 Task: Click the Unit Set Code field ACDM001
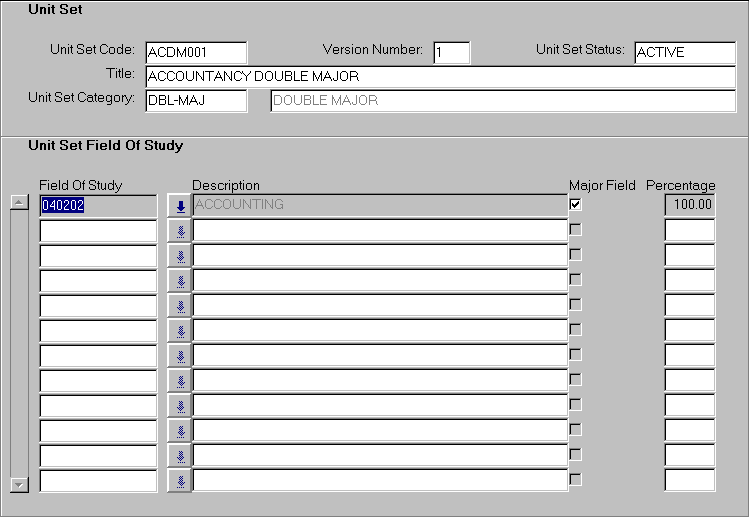coord(196,52)
